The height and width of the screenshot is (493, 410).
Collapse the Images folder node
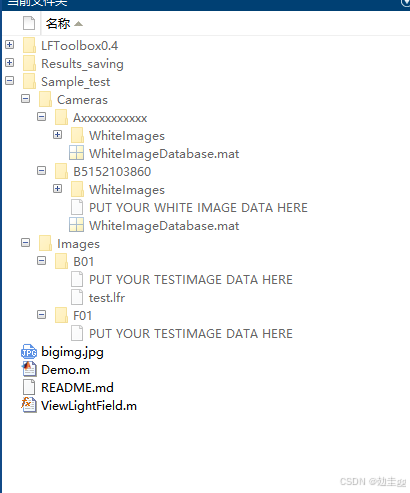pos(26,242)
